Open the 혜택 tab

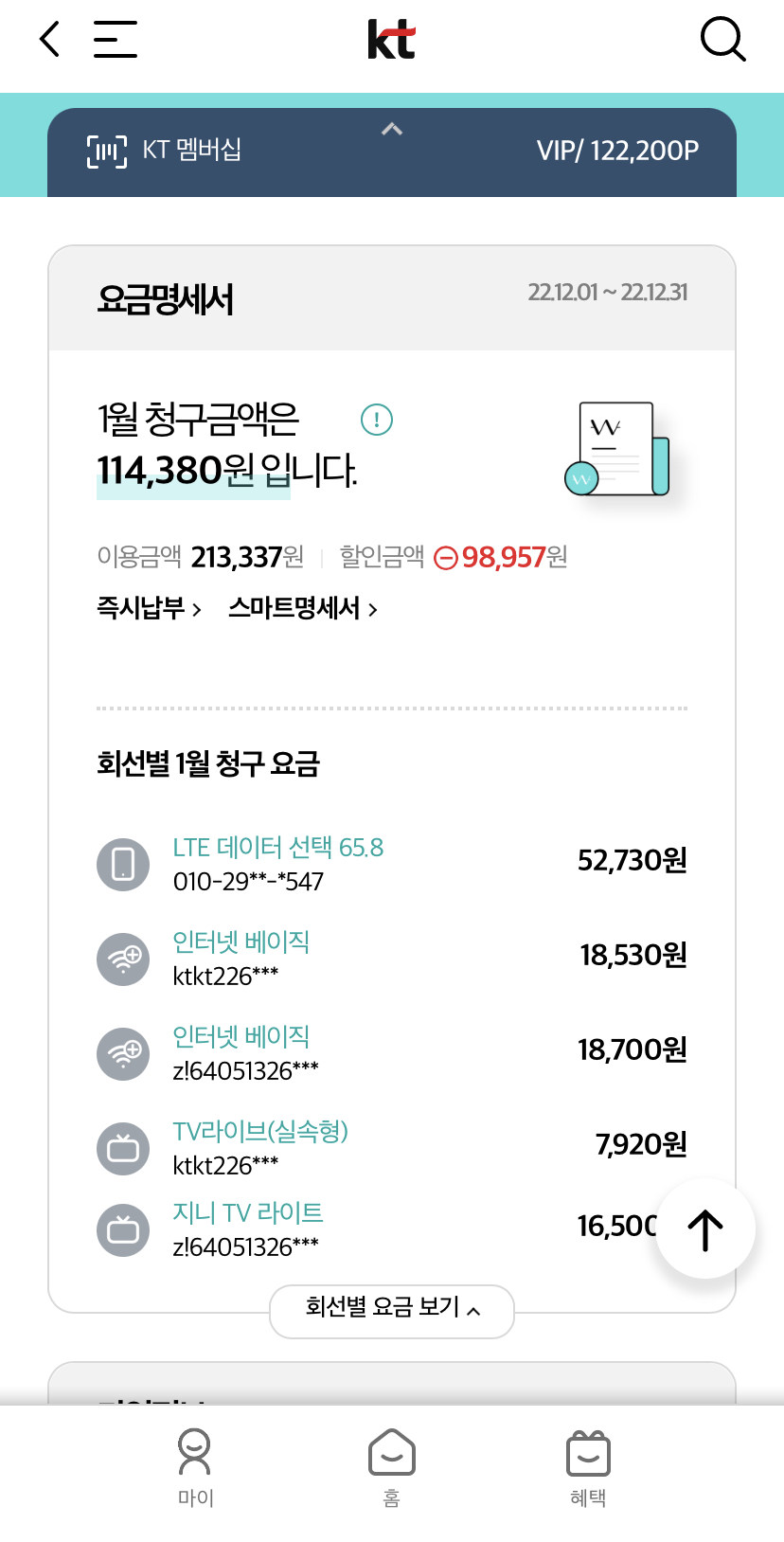588,1466
